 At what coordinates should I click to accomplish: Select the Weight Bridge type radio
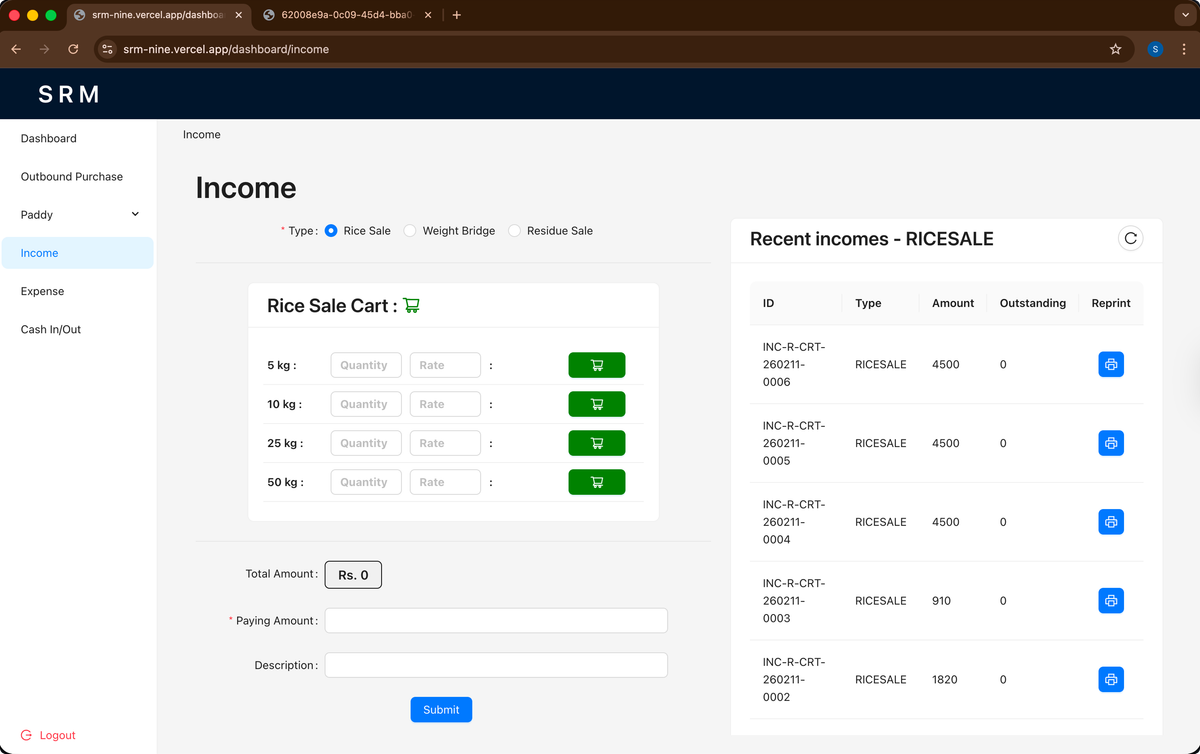[410, 231]
